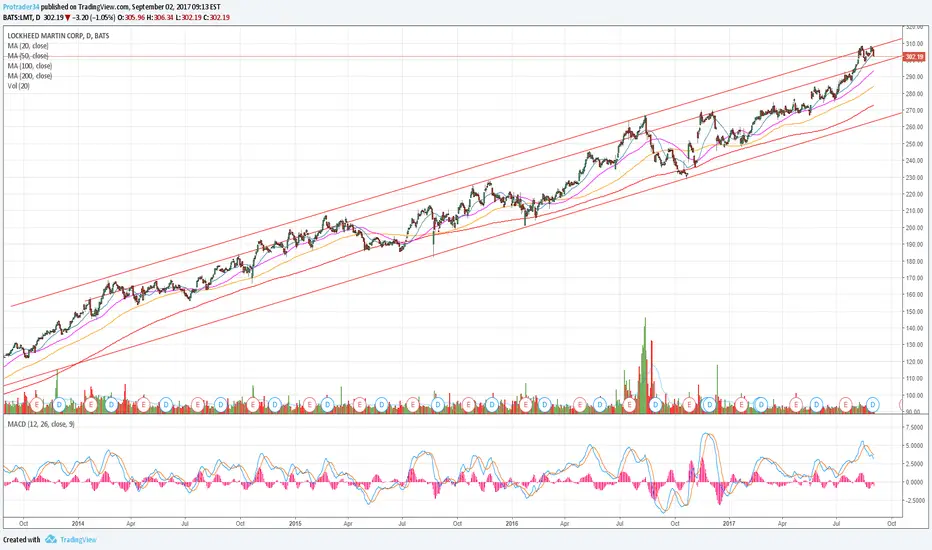The image size is (932, 550).
Task: Click the low value L:302.19
Action: pos(188,18)
